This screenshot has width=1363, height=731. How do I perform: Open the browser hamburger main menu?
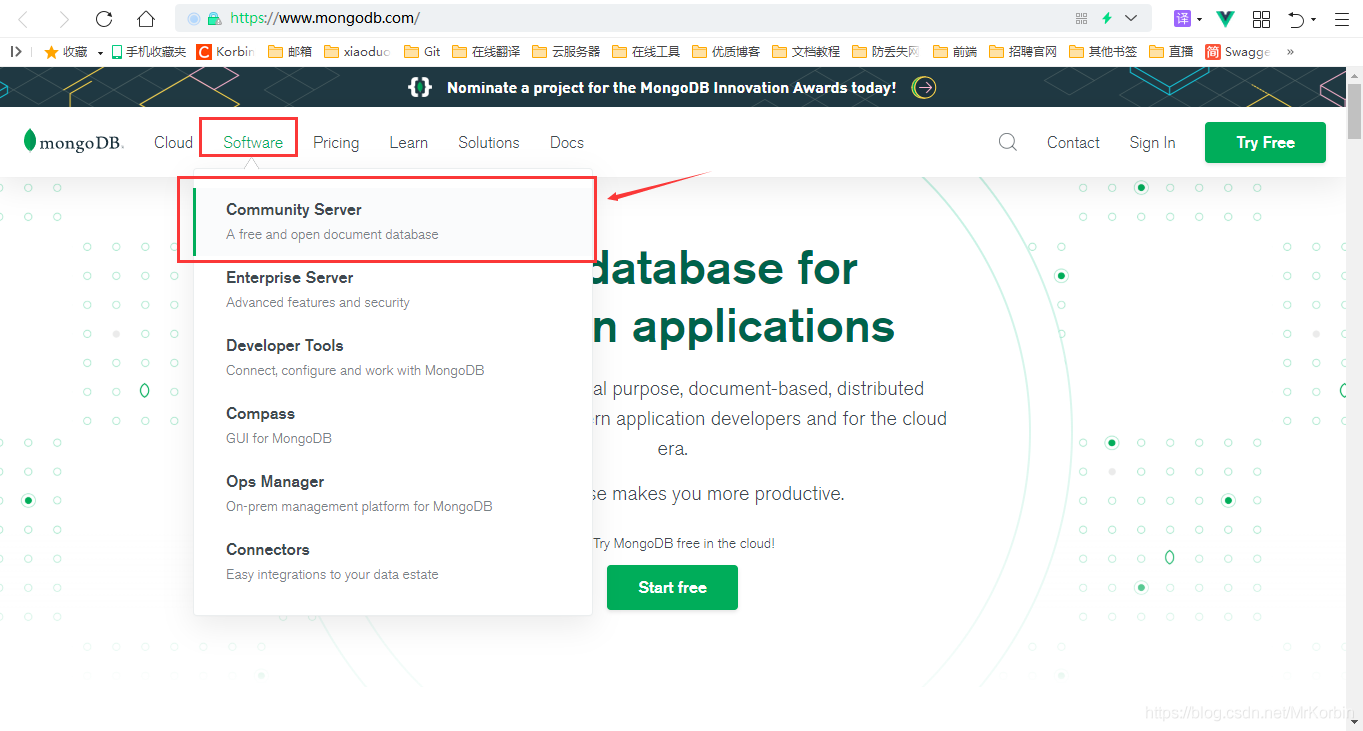pos(1342,18)
